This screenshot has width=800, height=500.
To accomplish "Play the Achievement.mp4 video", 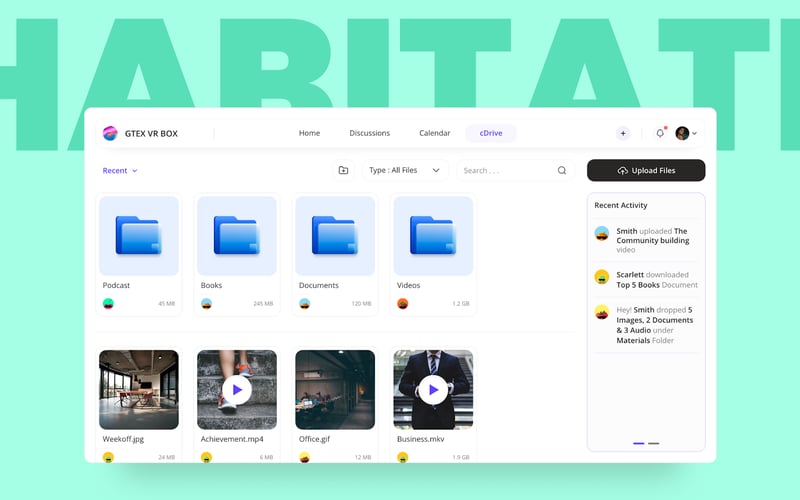I will (237, 390).
